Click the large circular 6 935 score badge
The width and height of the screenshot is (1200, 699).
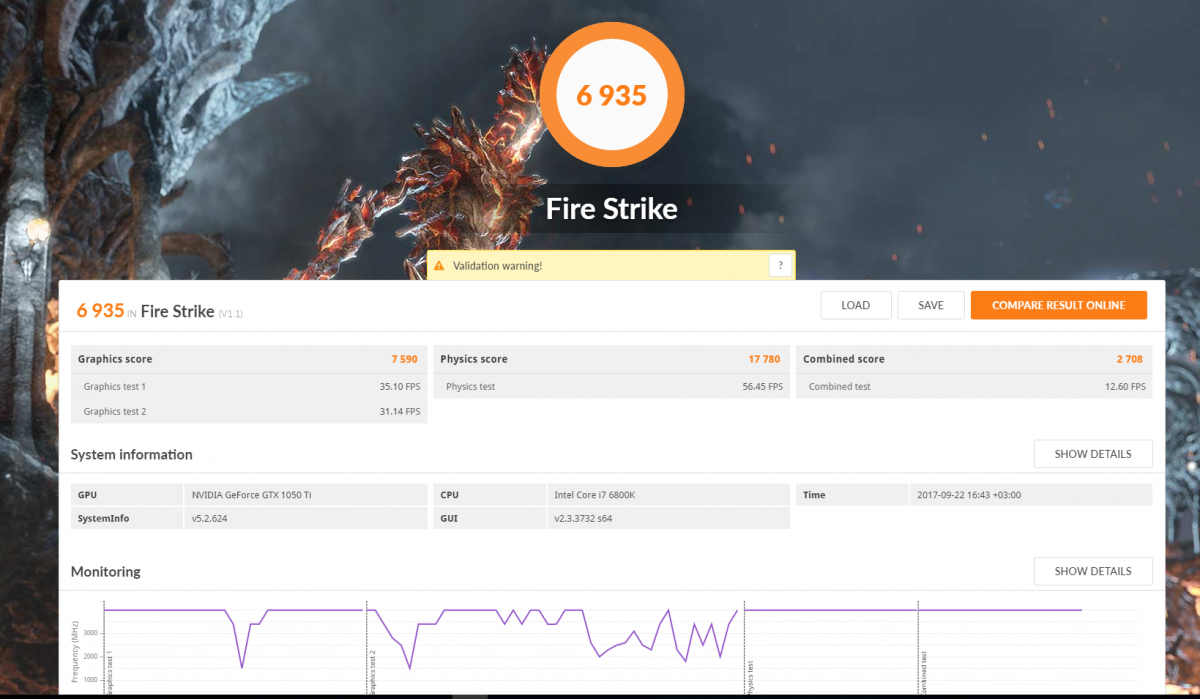coord(612,95)
